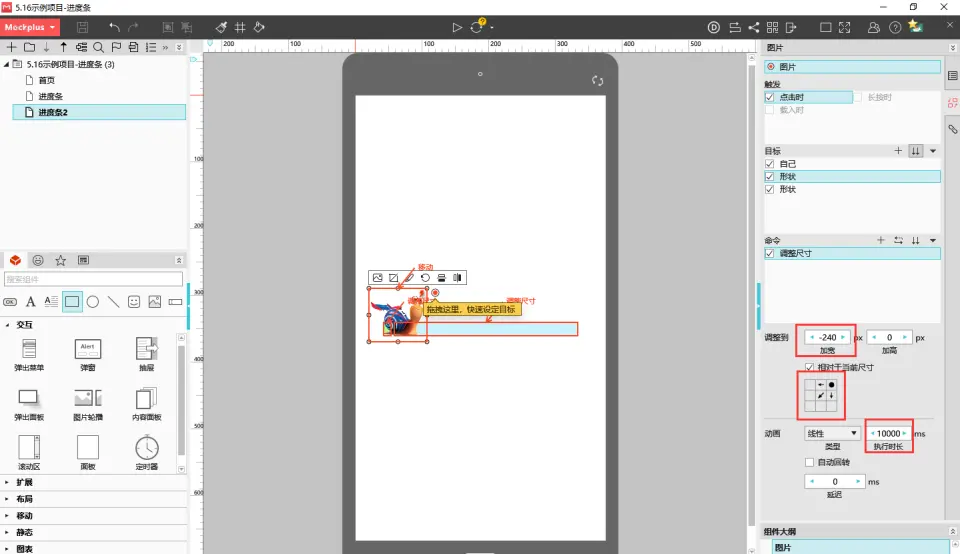Screen dimensions: 960x554
Task: Open help with question mark icon
Action: (895, 27)
